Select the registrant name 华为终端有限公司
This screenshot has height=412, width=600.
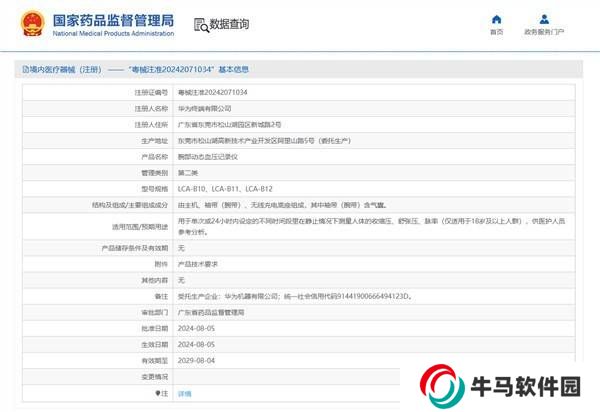pyautogui.click(x=204, y=108)
